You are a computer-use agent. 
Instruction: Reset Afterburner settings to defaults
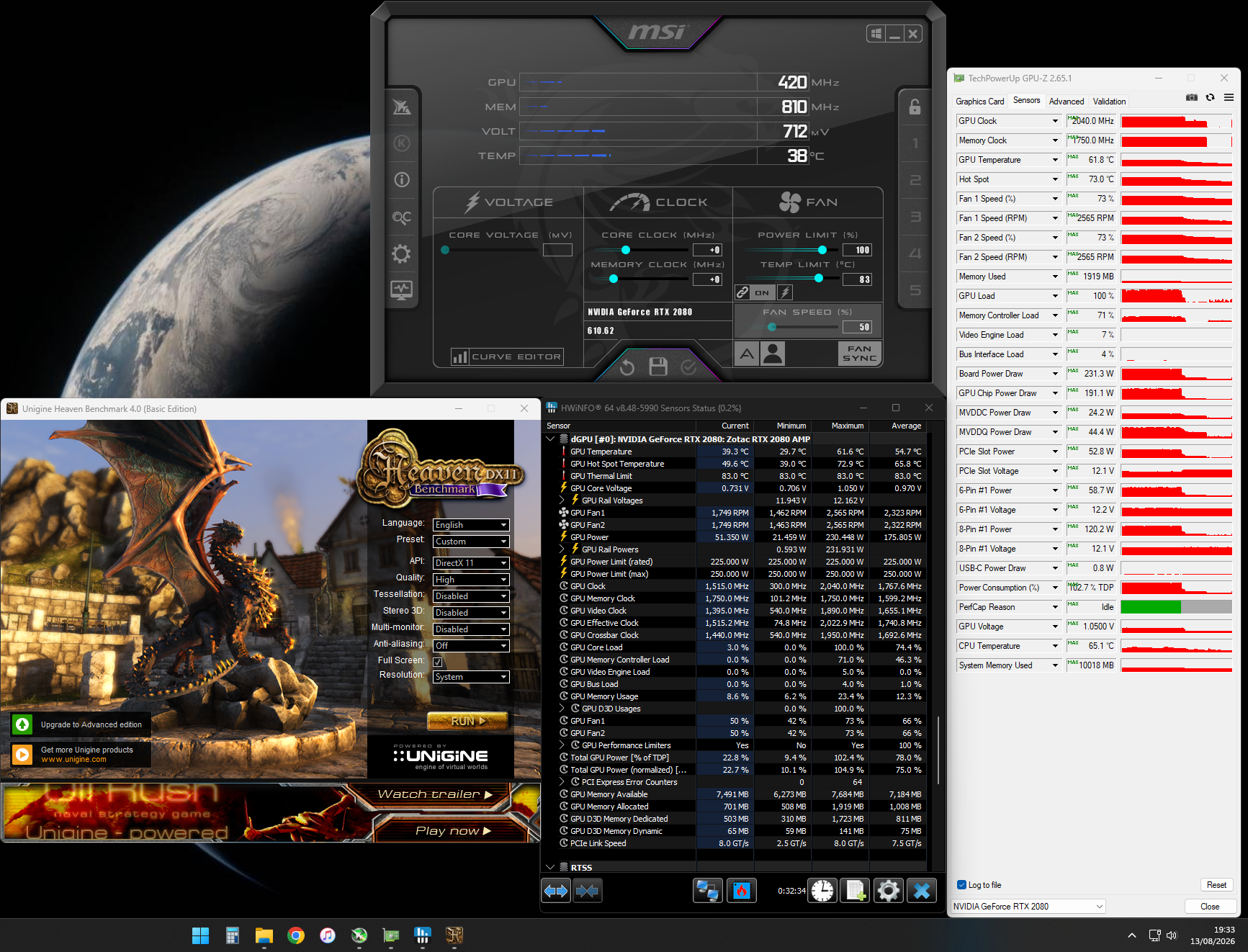coord(627,367)
